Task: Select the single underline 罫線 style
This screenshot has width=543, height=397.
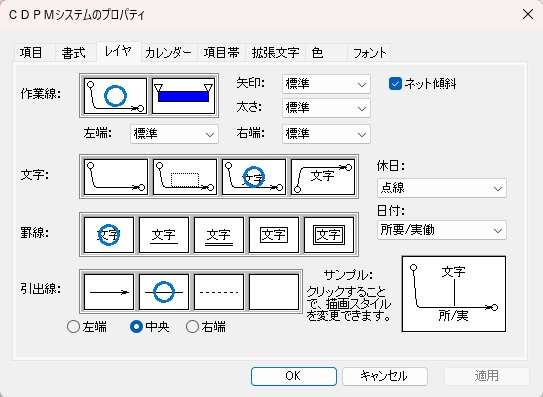Action: point(164,235)
